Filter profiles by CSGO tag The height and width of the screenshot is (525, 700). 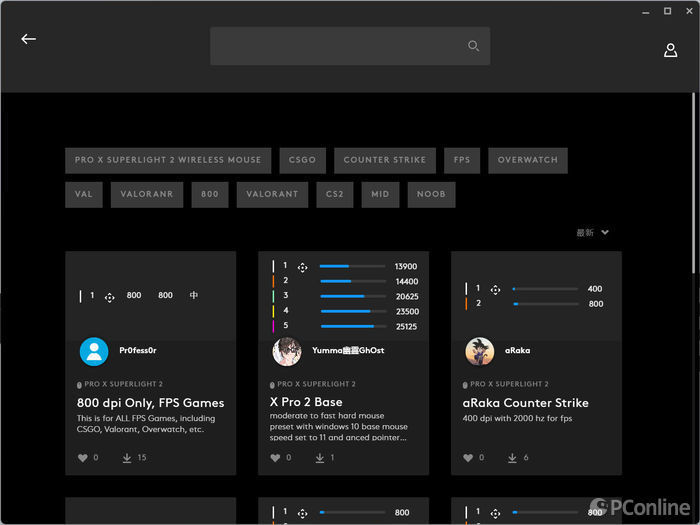click(x=302, y=160)
